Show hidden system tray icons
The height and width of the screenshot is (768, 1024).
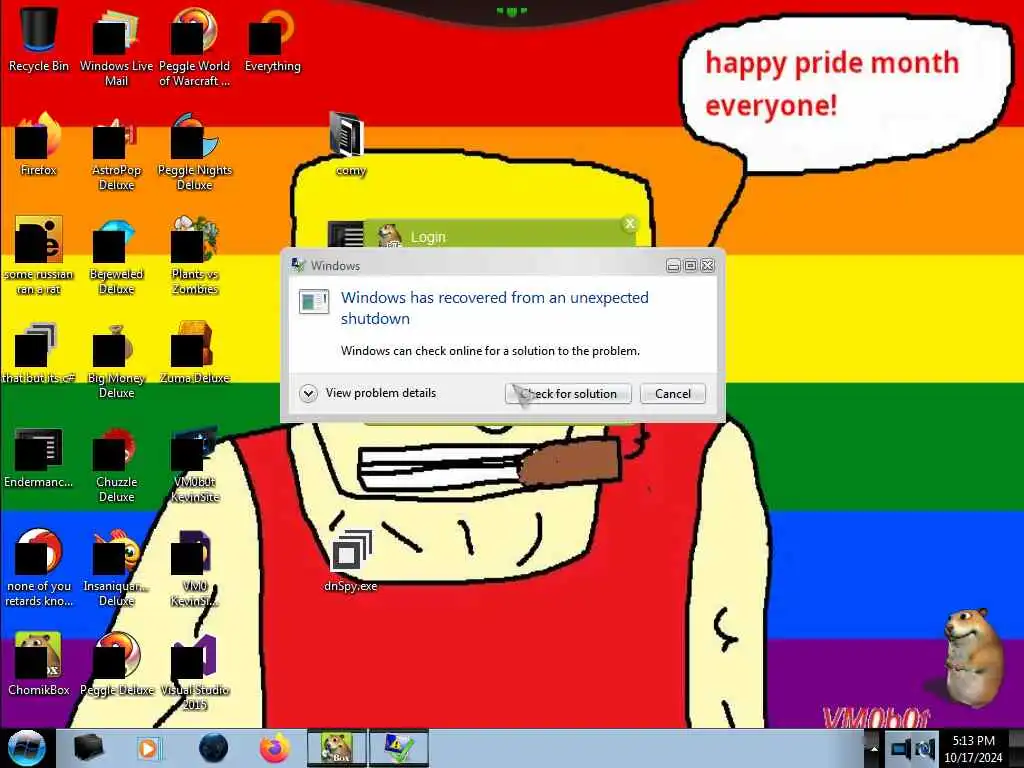[x=874, y=749]
